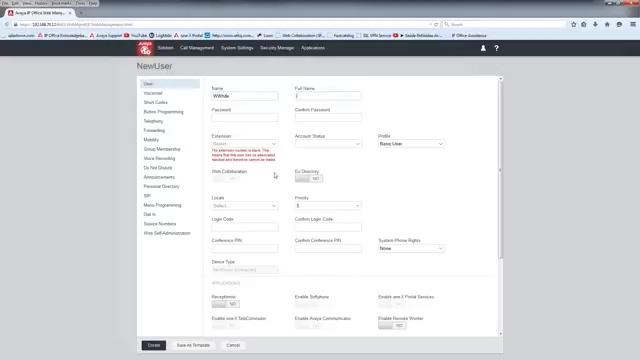The height and width of the screenshot is (360, 640).
Task: Toggle Enable one-X TeleCommuter switch
Action: coord(225,325)
